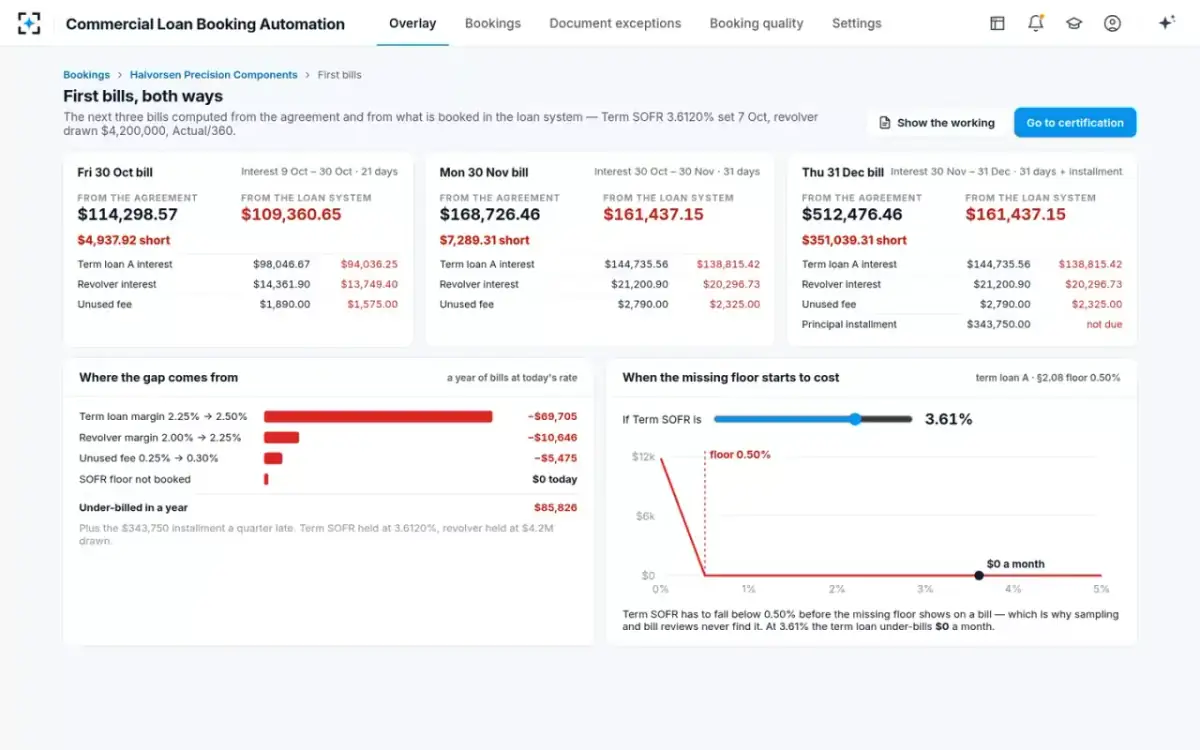Viewport: 1200px width, 750px height.
Task: Click the First bills breadcrumb text
Action: pos(340,75)
